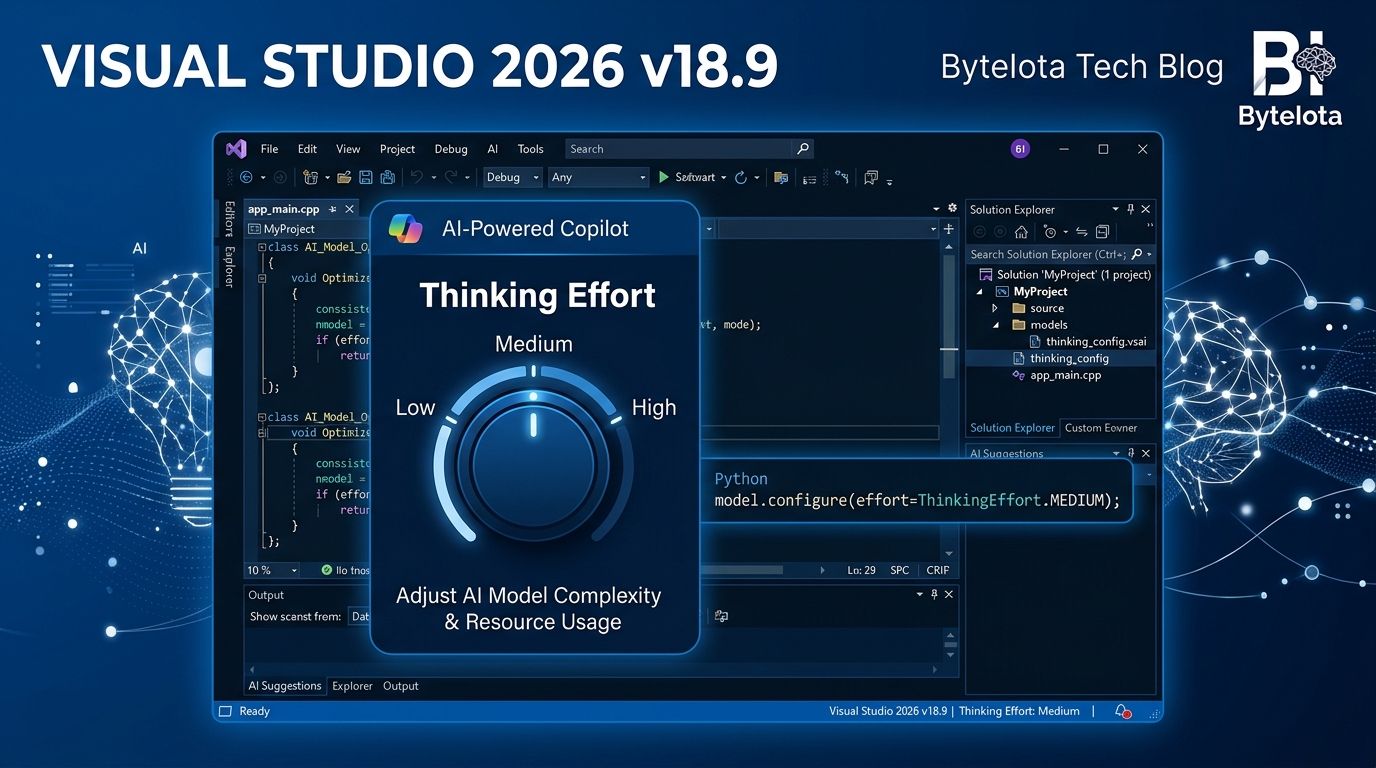This screenshot has height=768, width=1376.
Task: Open the Debug configuration dropdown
Action: (x=512, y=177)
